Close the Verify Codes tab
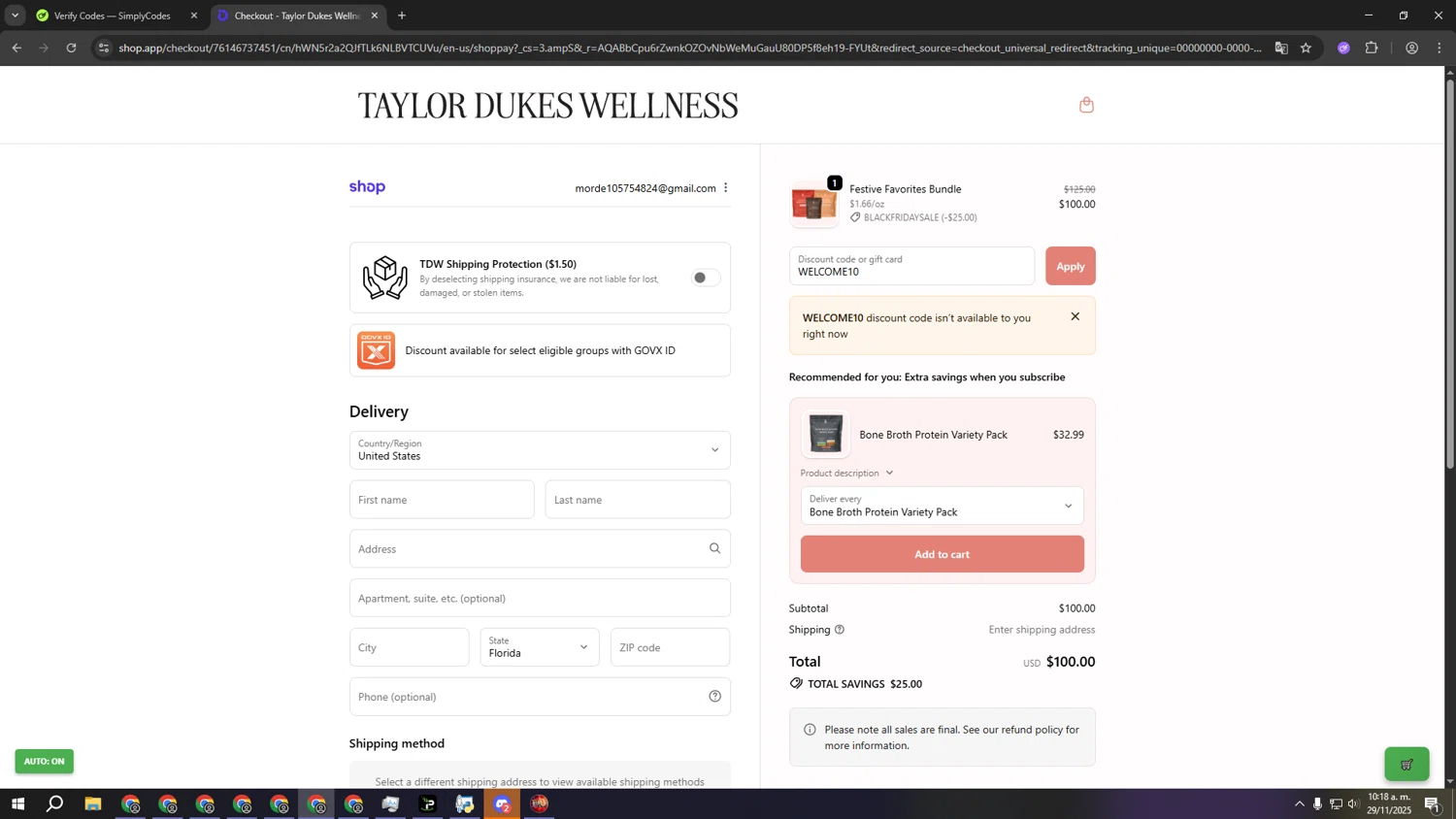Screen dimensions: 1456x819 point(194,16)
